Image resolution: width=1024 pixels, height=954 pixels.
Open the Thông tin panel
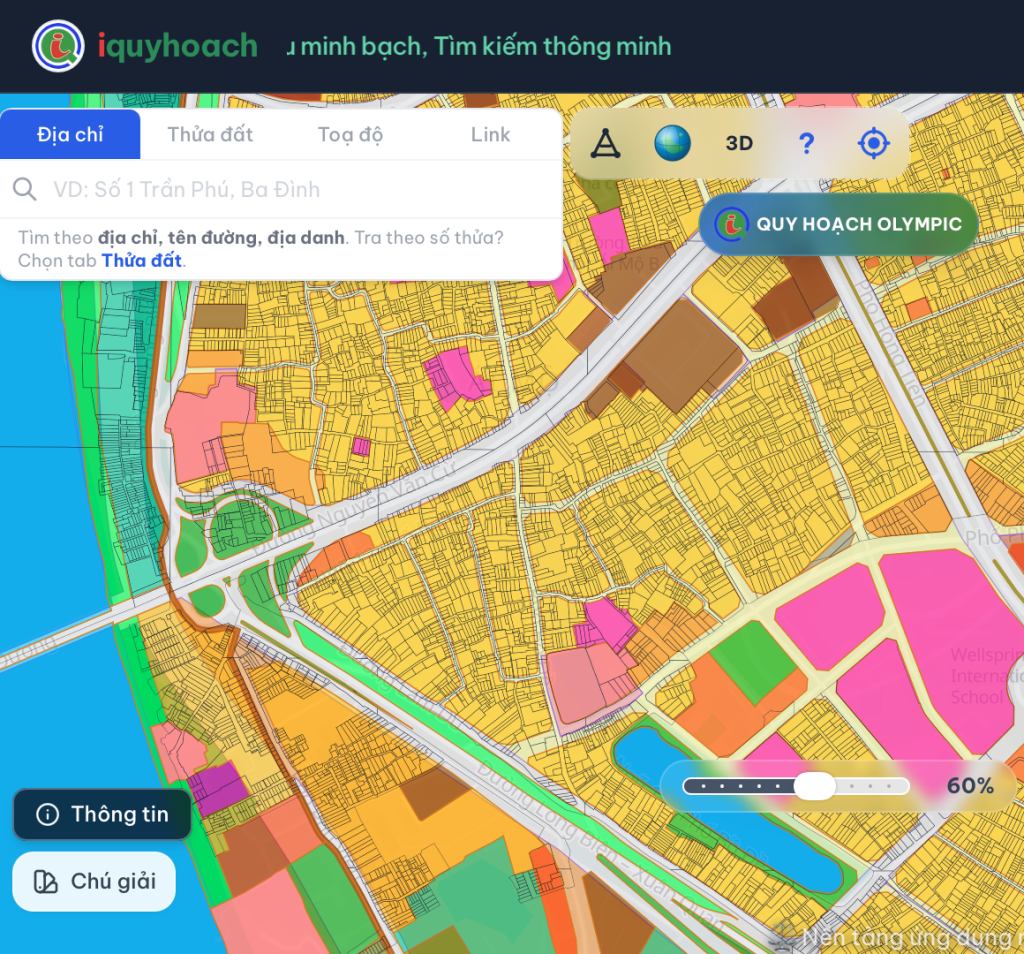103,814
